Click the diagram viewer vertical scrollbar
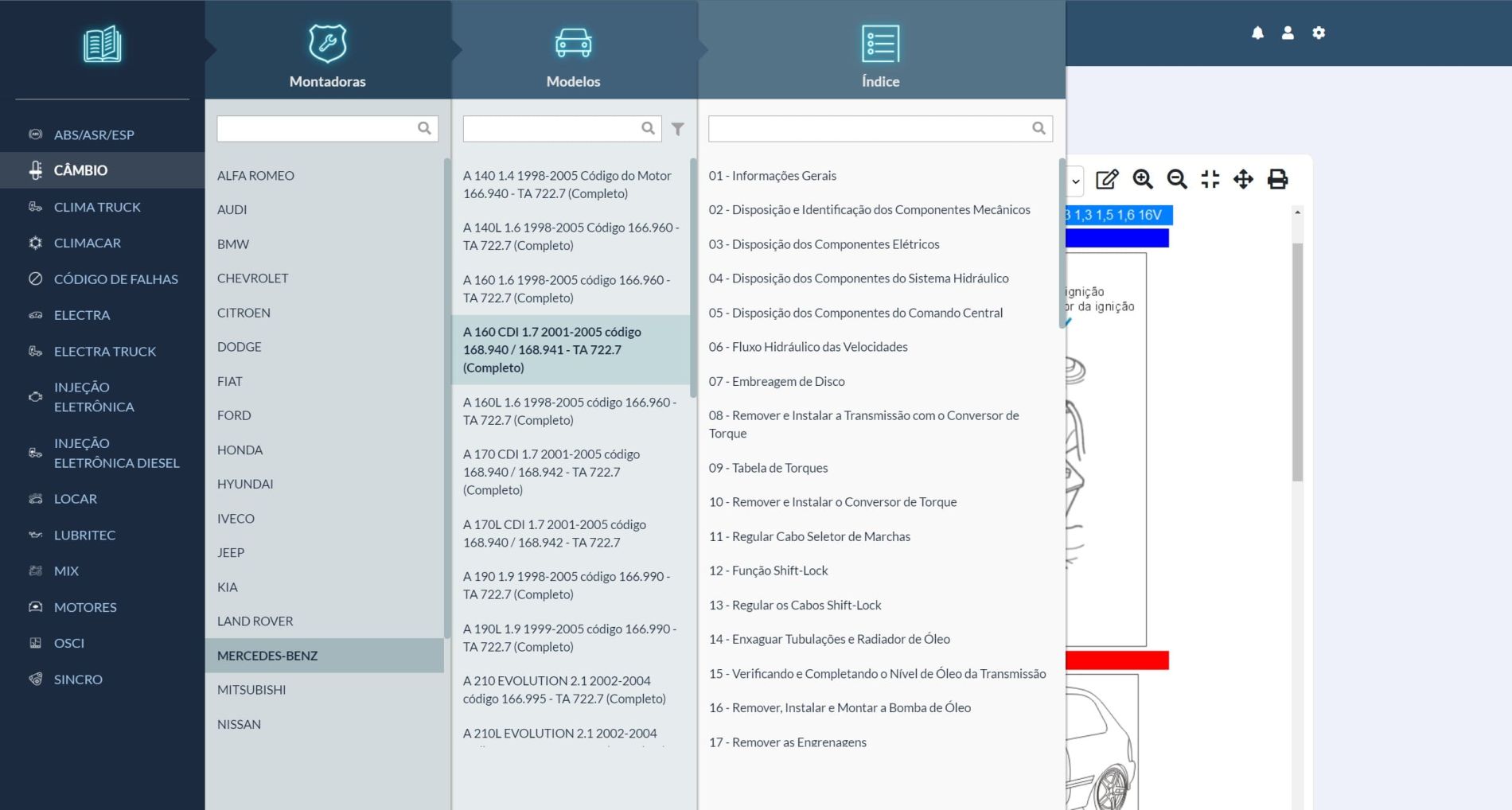This screenshot has height=810, width=1512. tap(1297, 362)
